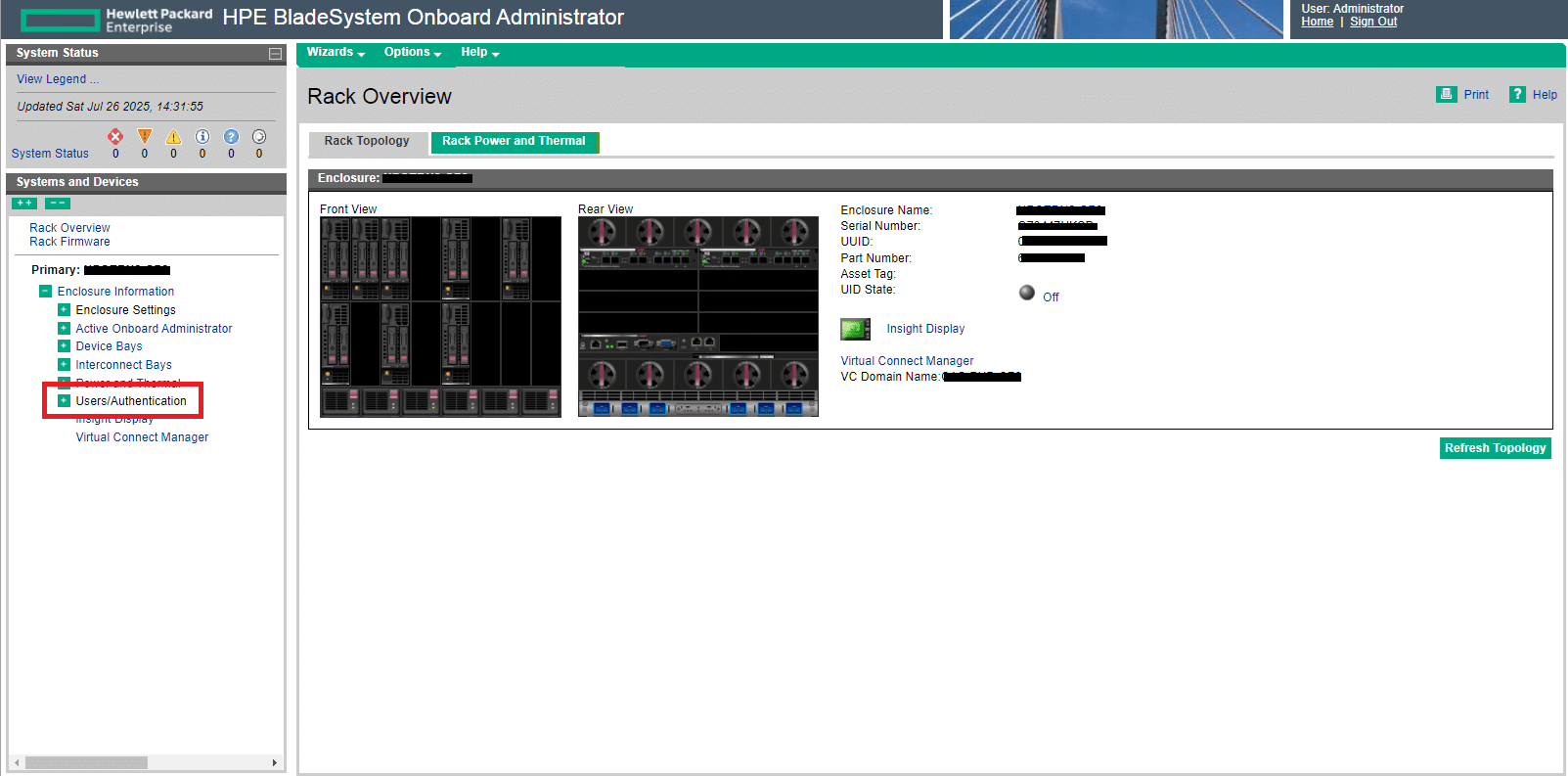
Task: Open Virtual Connect Manager in tree
Action: pos(142,437)
